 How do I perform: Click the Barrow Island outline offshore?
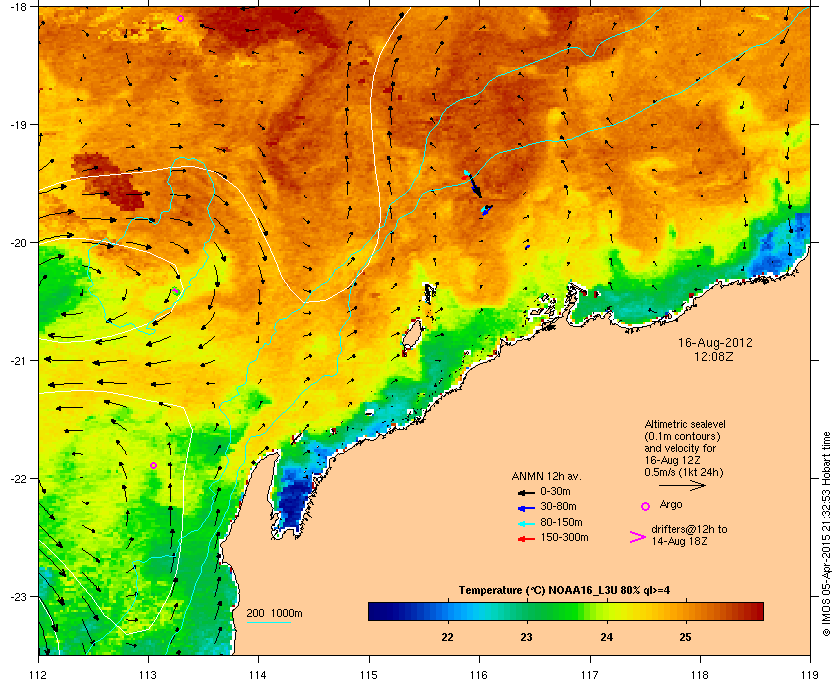click(x=412, y=334)
